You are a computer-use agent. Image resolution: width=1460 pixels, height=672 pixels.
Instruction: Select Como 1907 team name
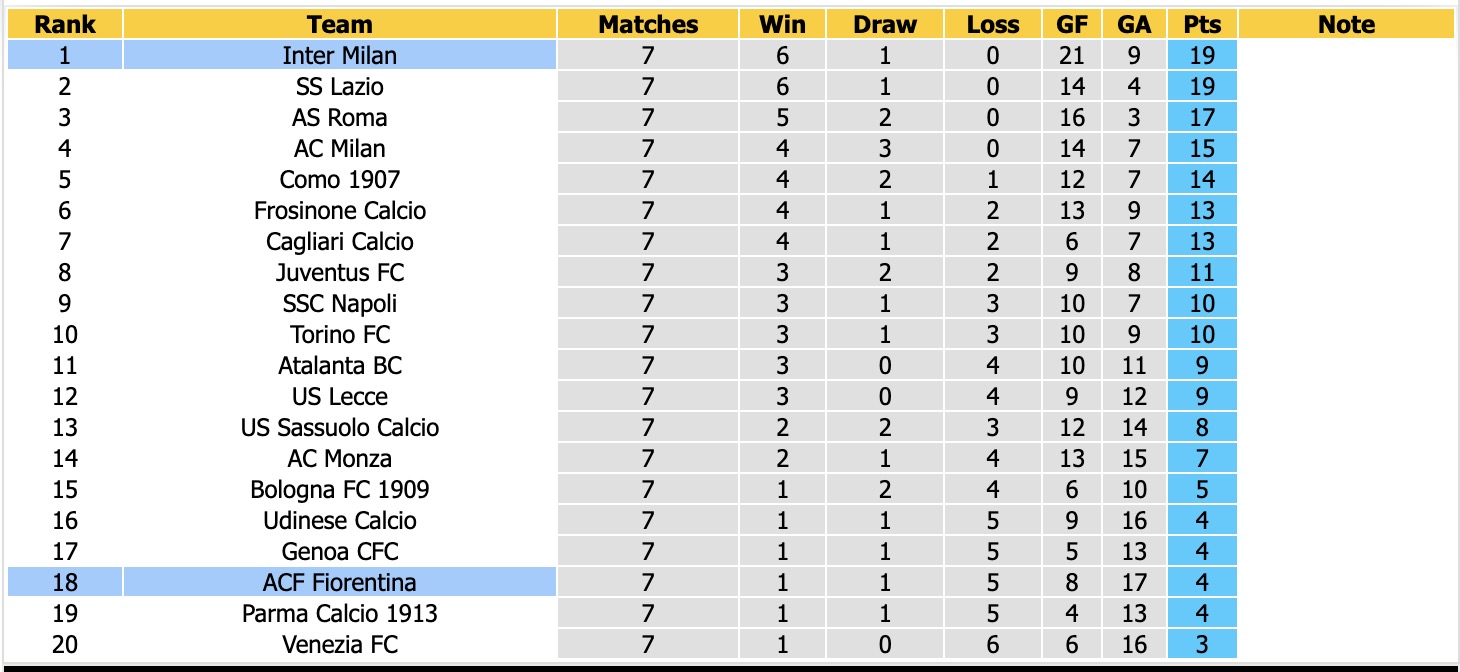[340, 179]
